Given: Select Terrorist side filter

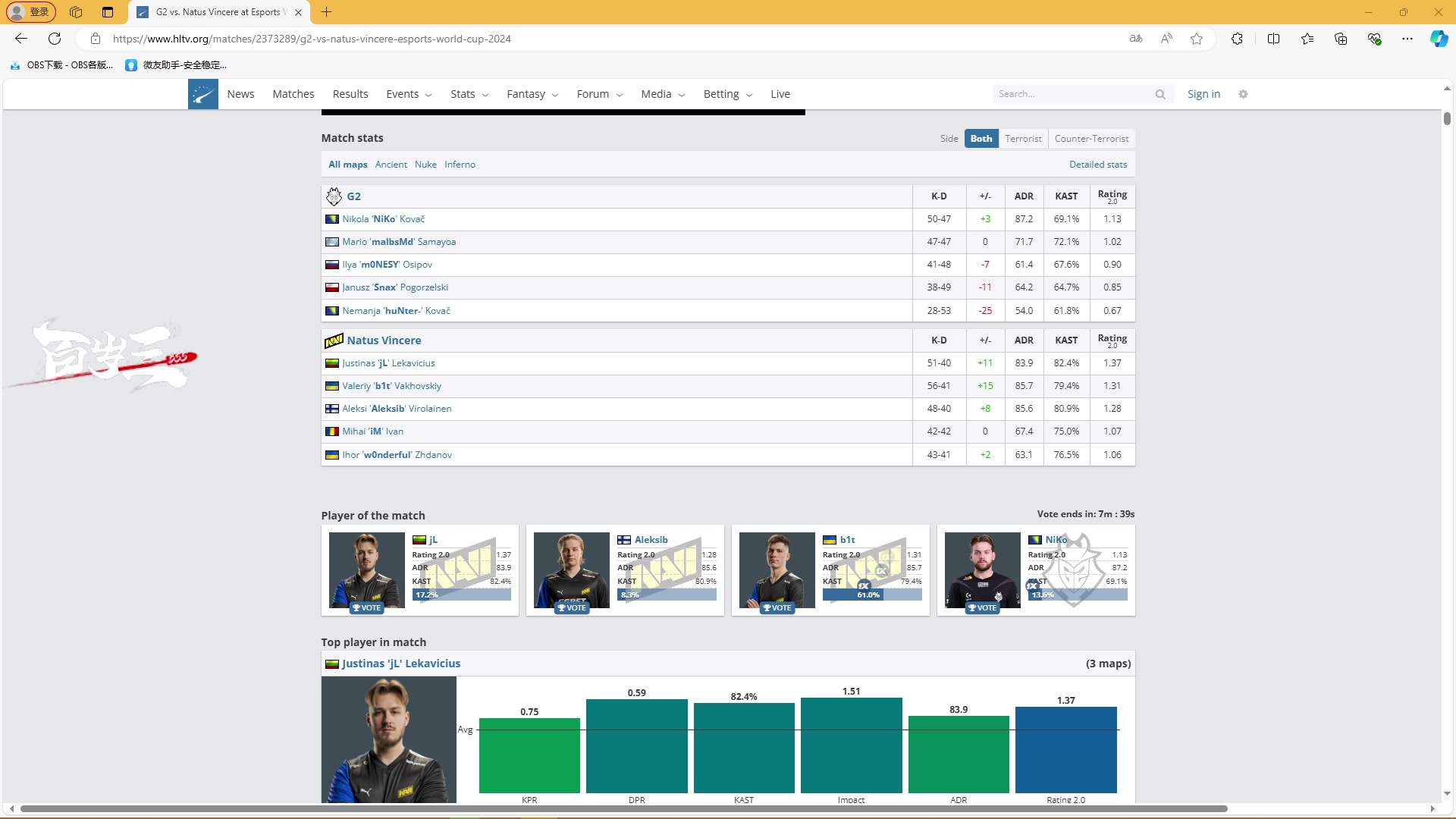Looking at the screenshot, I should click(1023, 139).
